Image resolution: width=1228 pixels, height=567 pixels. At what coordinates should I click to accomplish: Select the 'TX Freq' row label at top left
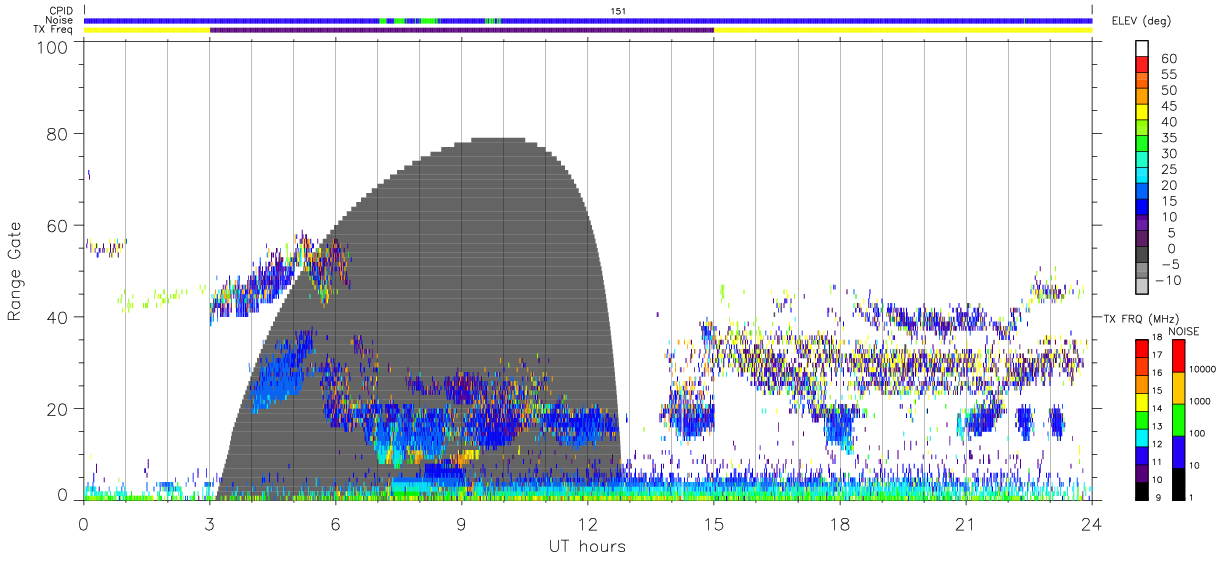[x=51, y=30]
